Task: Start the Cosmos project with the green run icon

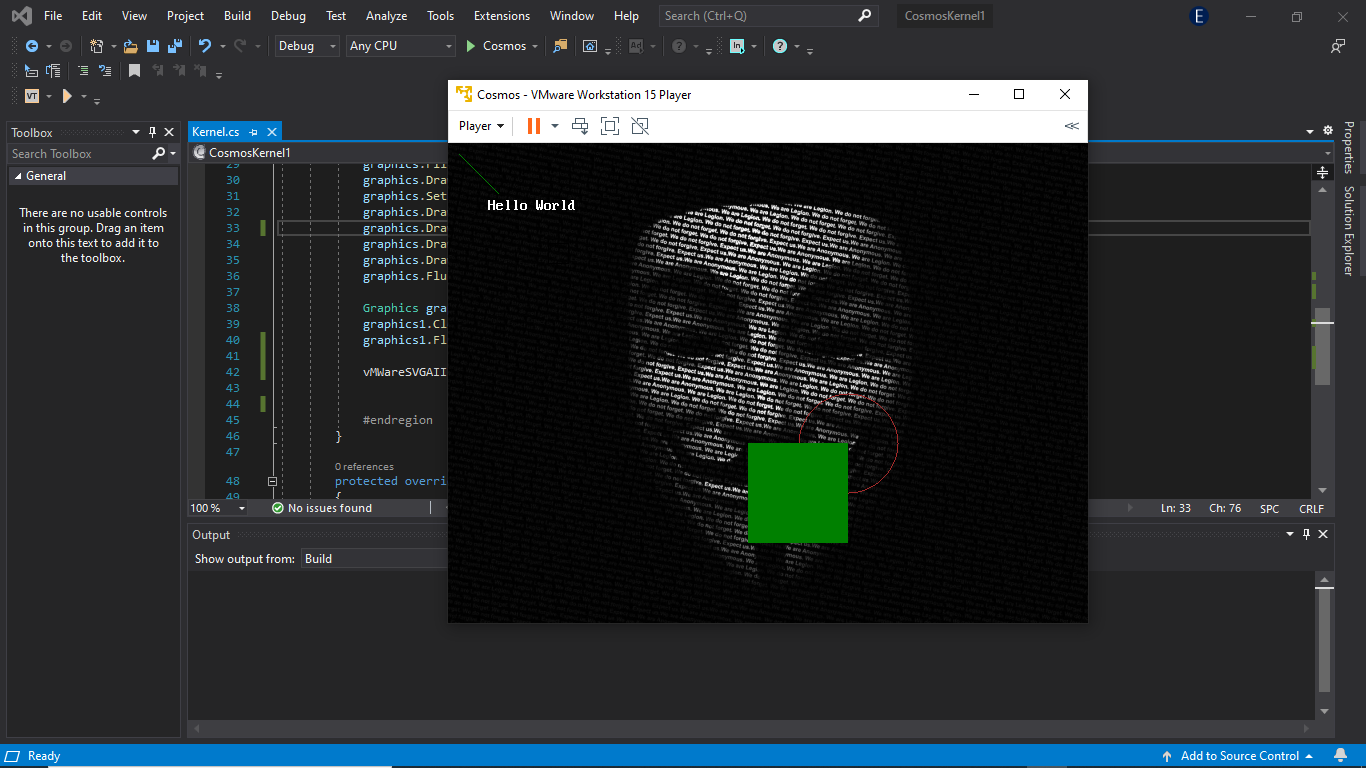Action: [x=468, y=46]
